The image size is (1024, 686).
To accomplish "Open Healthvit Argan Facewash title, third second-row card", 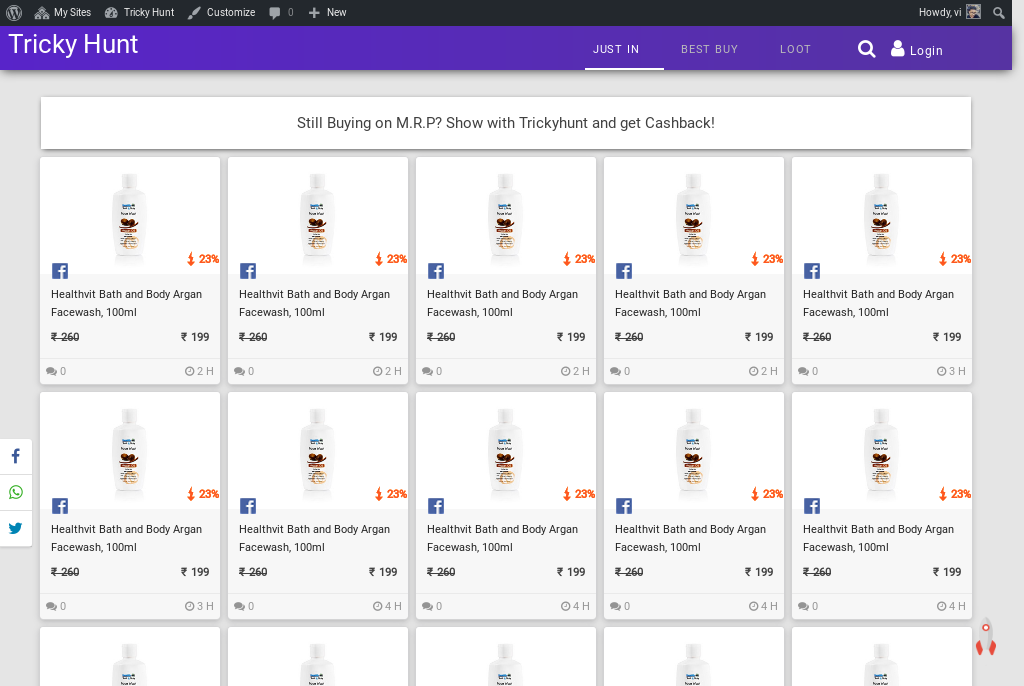I will tap(502, 538).
